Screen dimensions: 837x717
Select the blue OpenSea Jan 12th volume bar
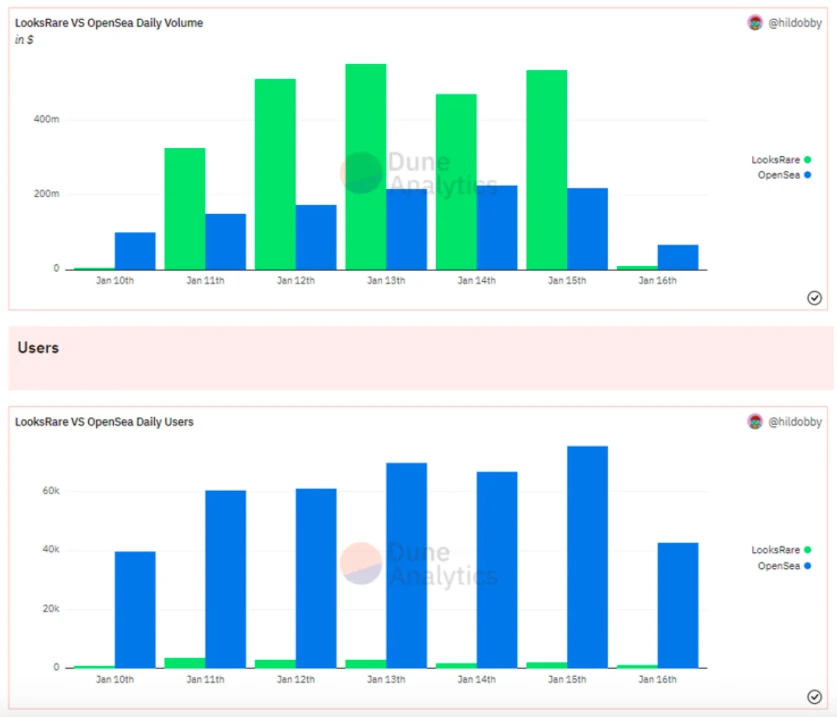pyautogui.click(x=316, y=237)
